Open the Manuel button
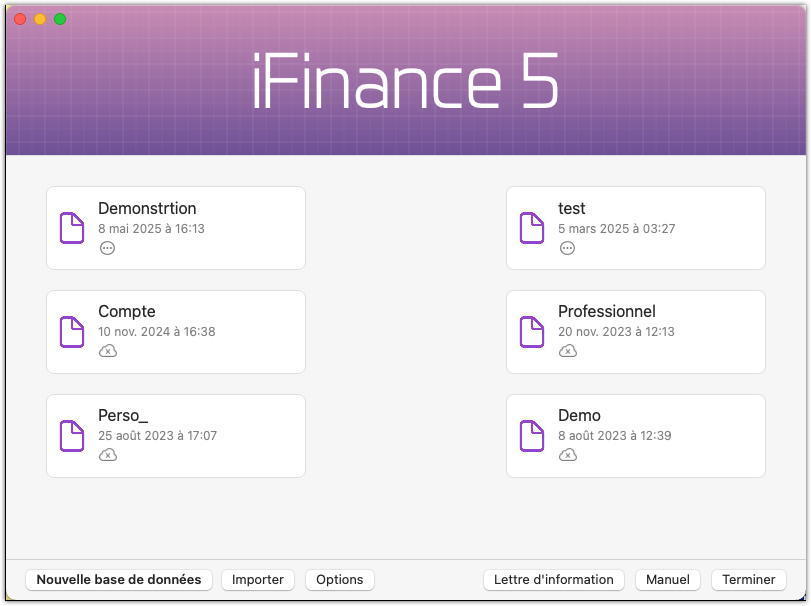 (x=668, y=580)
